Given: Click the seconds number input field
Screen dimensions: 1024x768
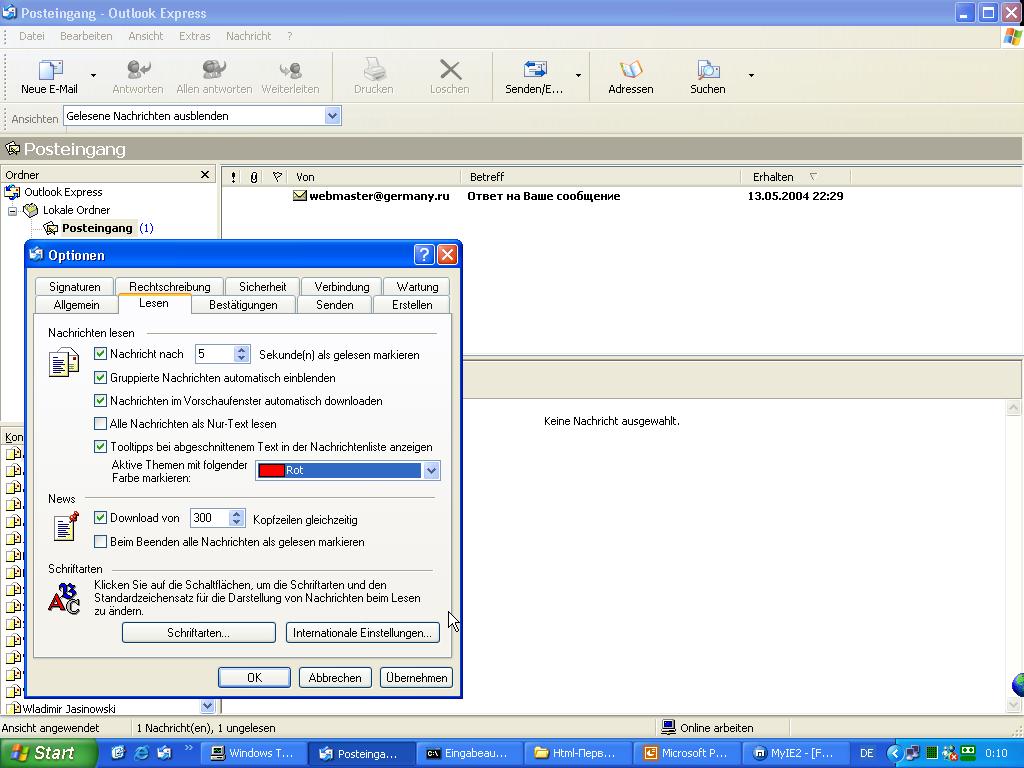Looking at the screenshot, I should (x=215, y=354).
